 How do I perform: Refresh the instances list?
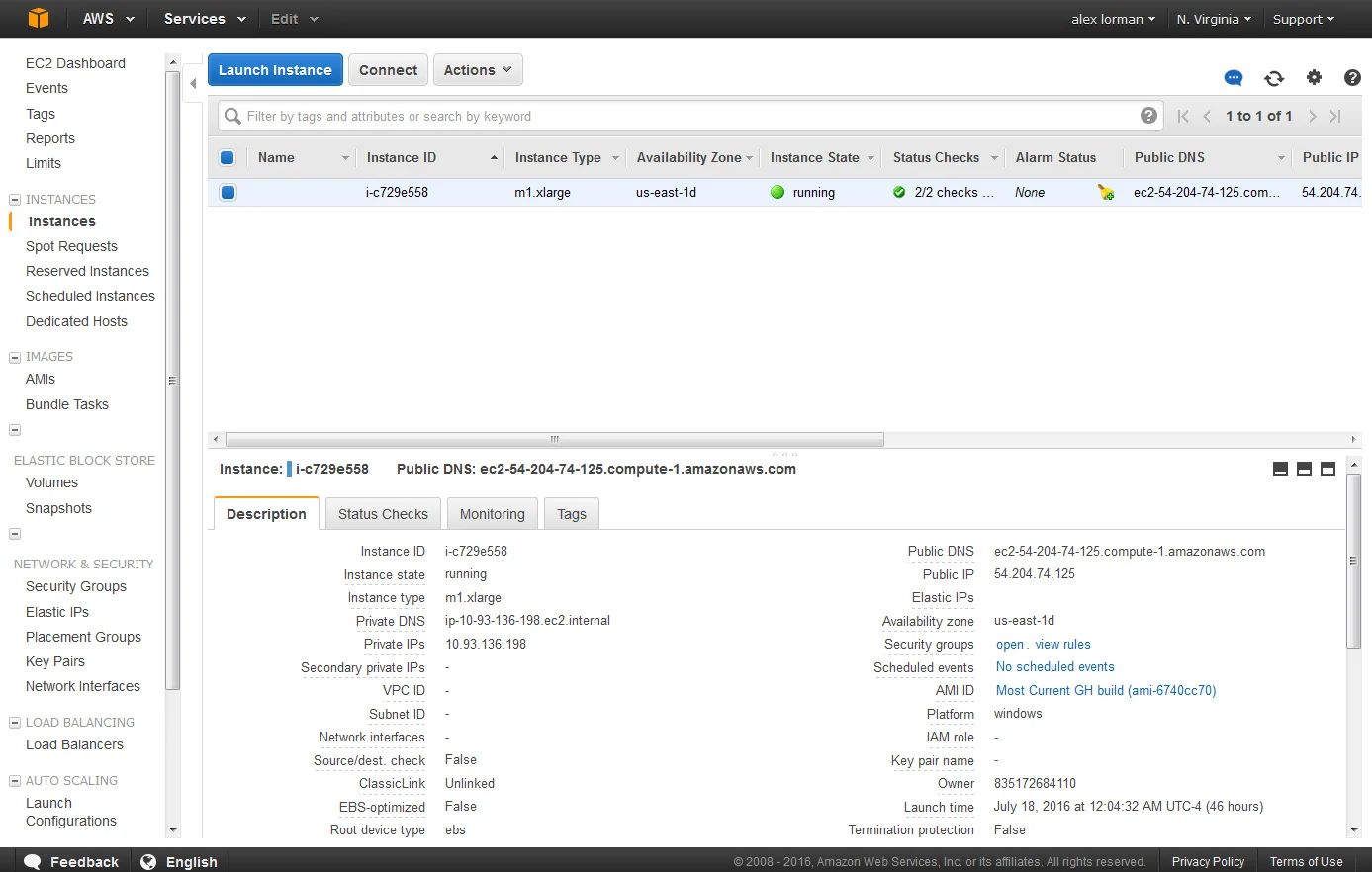[1274, 78]
